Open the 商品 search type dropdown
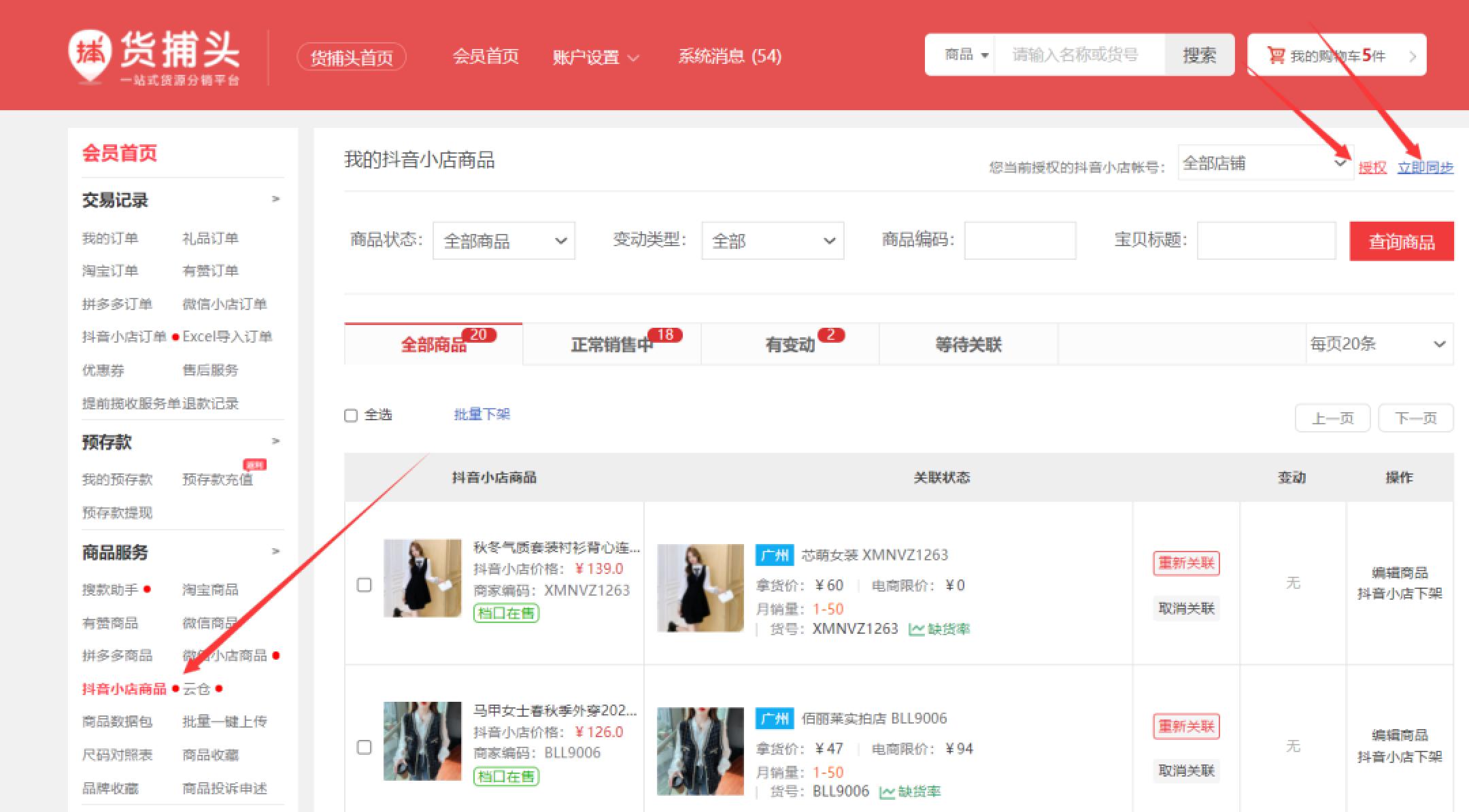 click(965, 54)
